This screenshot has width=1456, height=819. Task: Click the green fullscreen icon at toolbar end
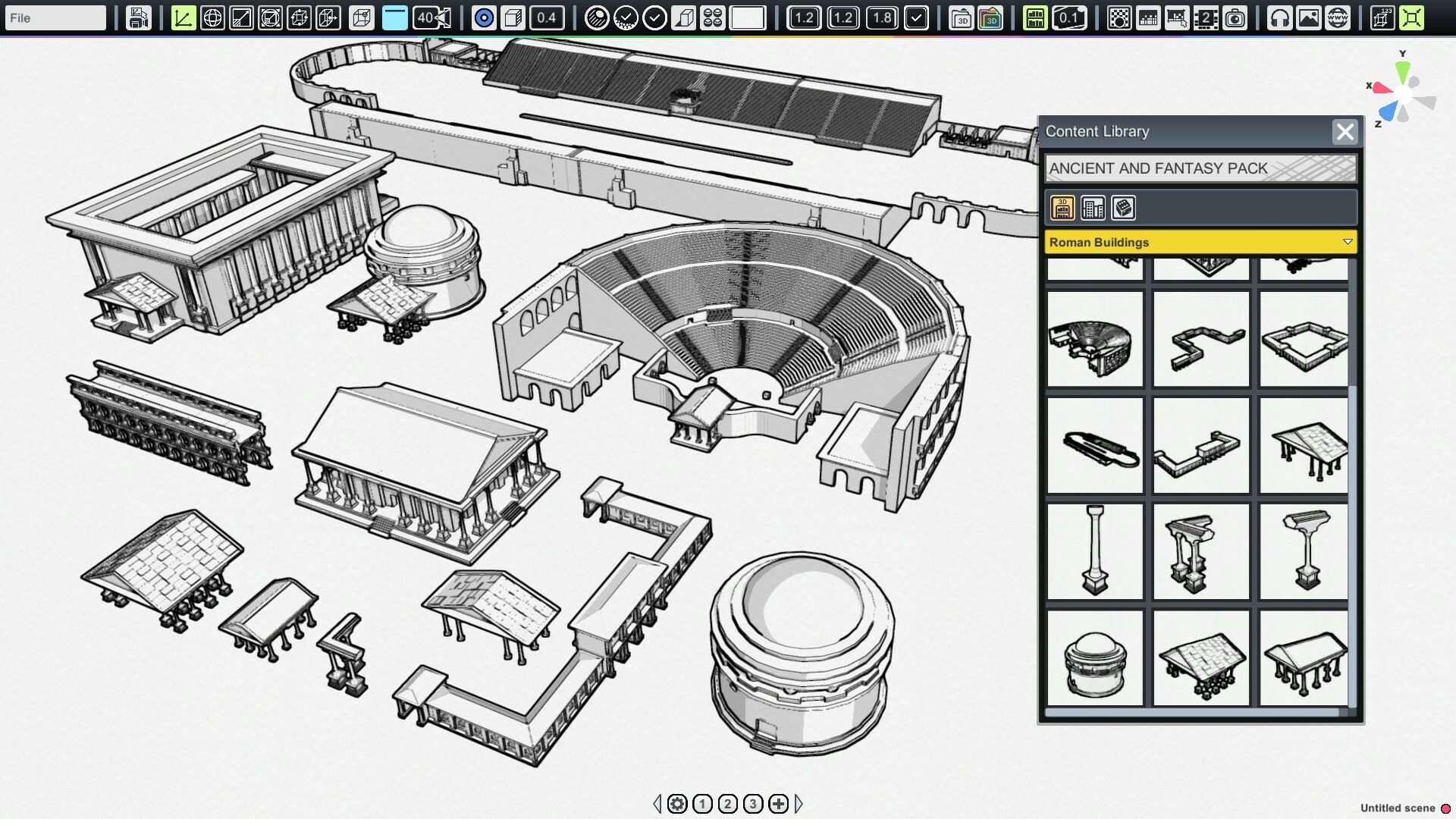tap(1413, 17)
